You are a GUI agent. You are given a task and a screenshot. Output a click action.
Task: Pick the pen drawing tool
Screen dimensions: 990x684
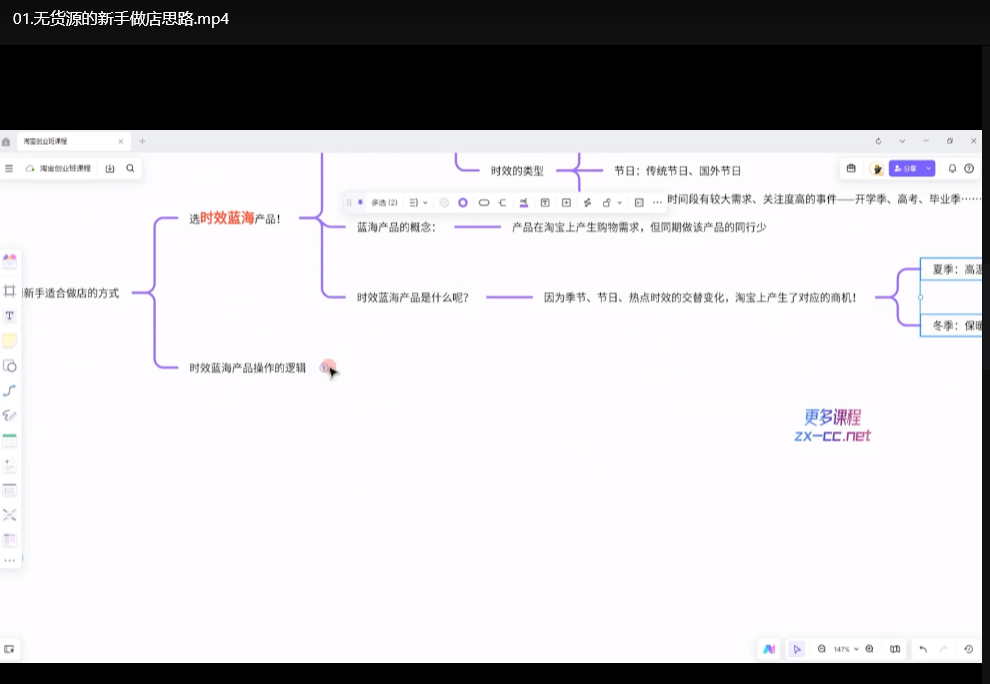(x=9, y=416)
